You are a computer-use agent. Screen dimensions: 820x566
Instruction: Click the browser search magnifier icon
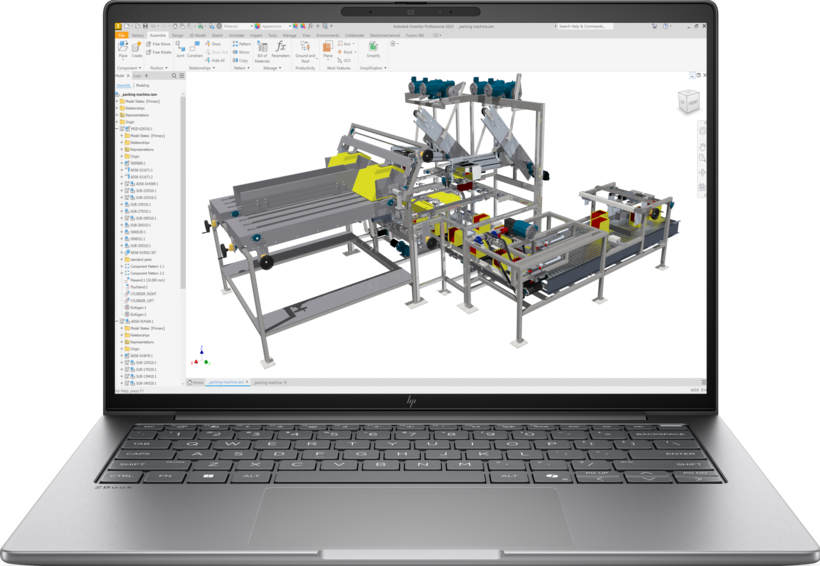pos(174,76)
